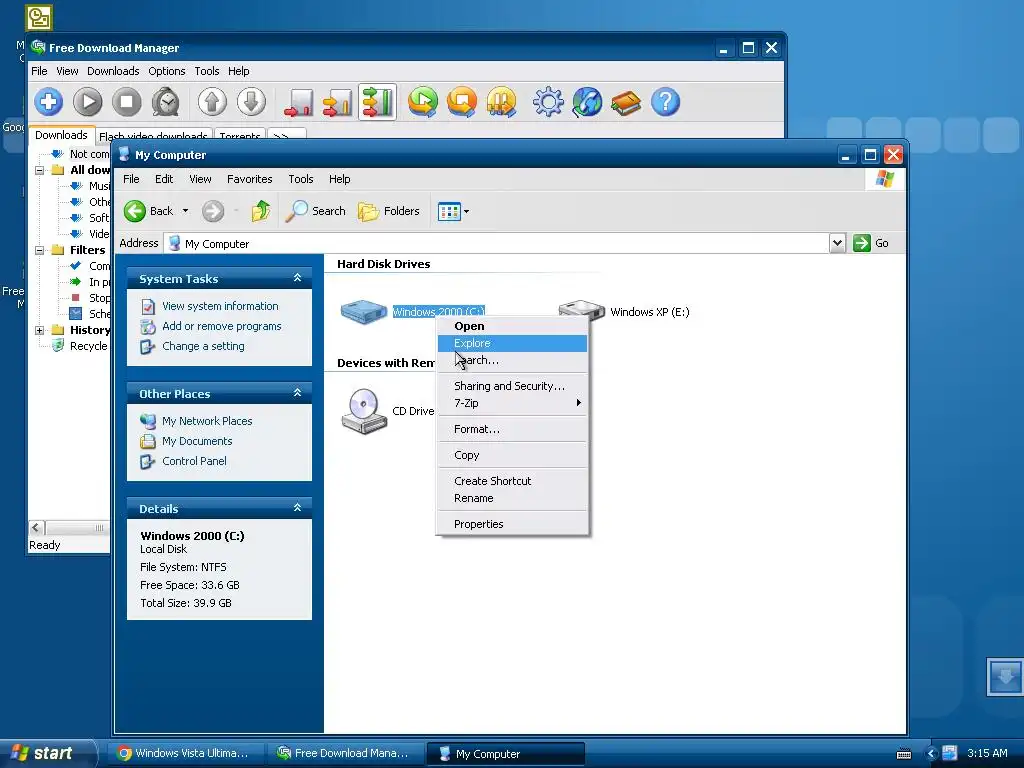Switch to Windows Vista Ultima taskbar button

coord(187,753)
